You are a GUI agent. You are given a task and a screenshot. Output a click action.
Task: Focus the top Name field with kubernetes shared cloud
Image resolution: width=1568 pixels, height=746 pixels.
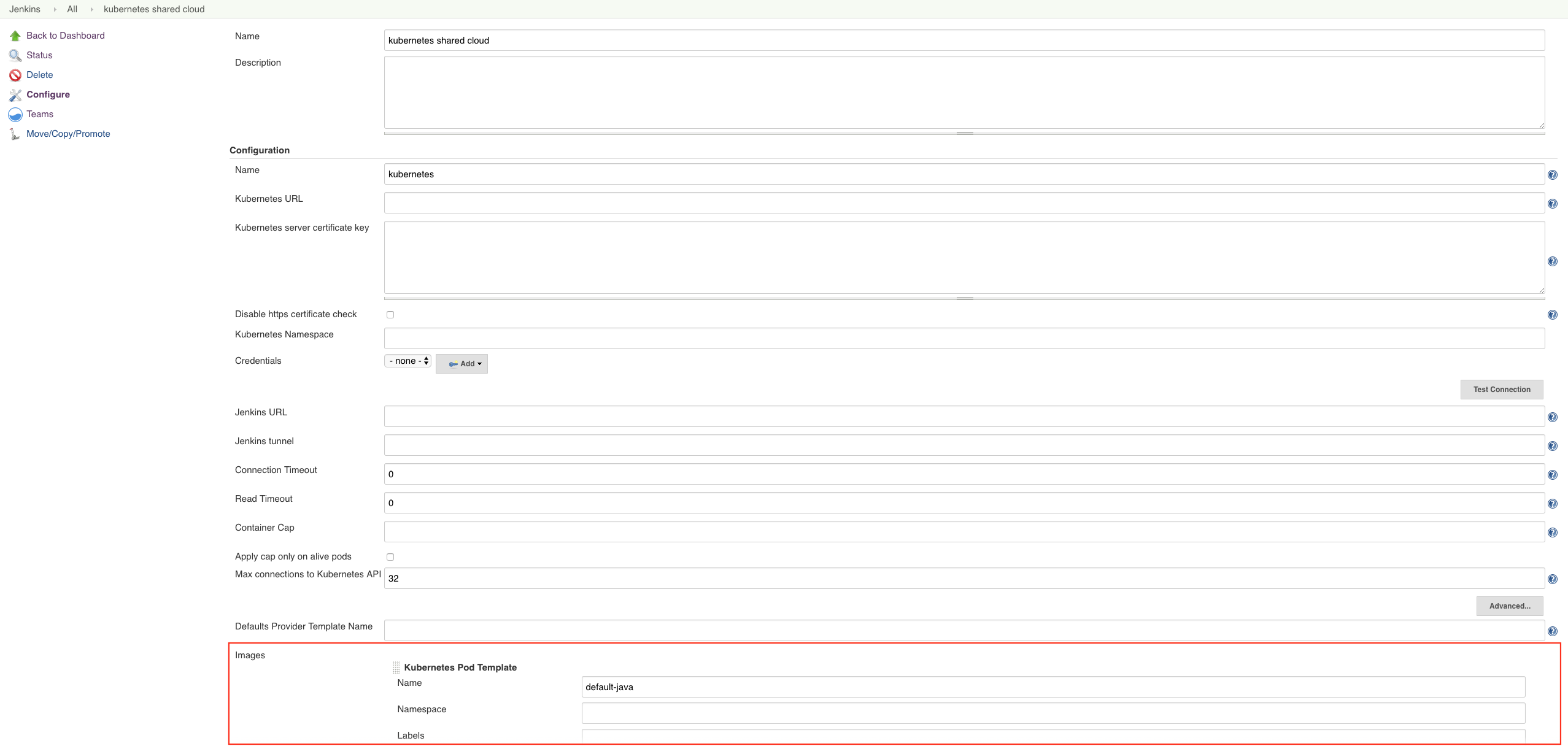click(x=965, y=40)
